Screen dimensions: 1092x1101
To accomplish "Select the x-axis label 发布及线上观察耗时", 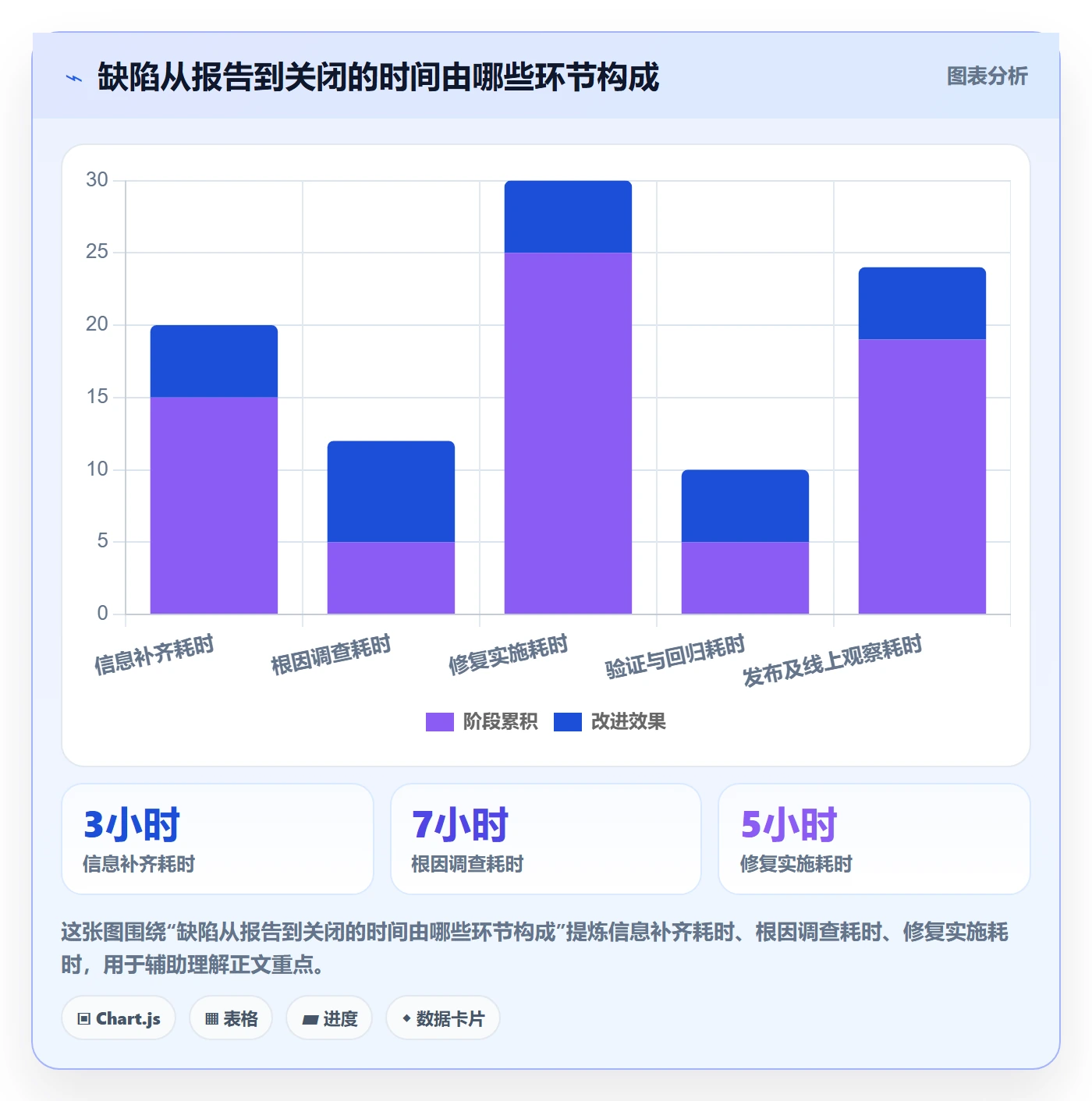I will click(832, 660).
